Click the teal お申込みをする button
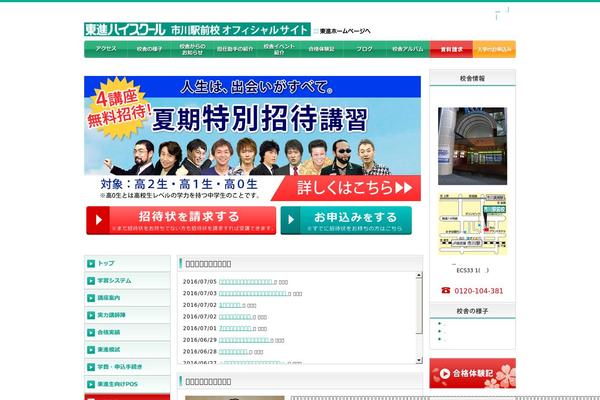 click(x=346, y=220)
